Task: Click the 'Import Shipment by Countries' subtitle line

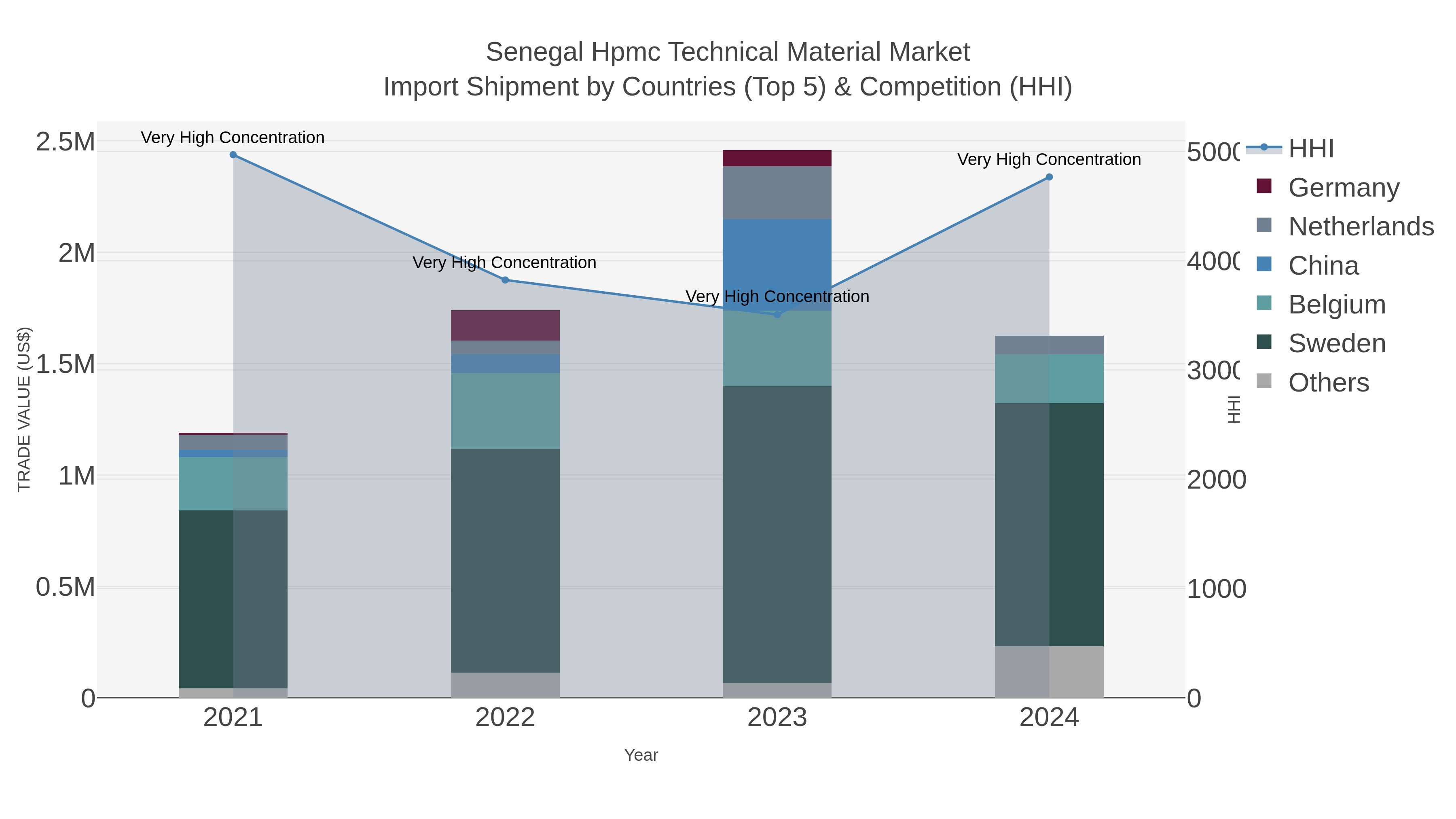Action: 728,87
